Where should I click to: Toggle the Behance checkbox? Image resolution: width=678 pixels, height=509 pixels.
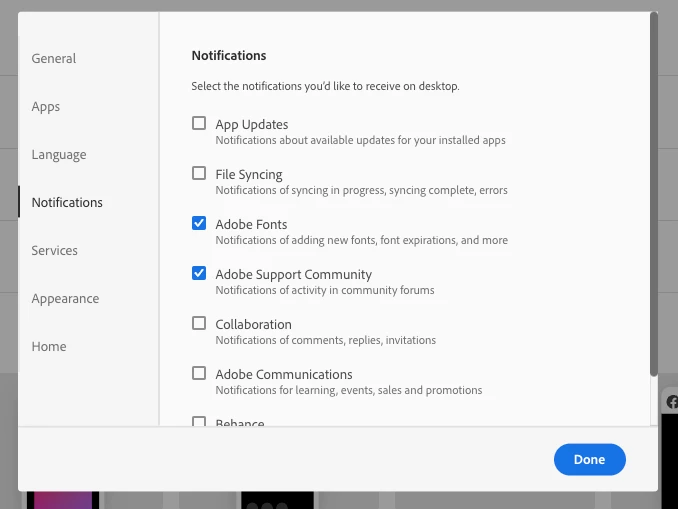[199, 421]
